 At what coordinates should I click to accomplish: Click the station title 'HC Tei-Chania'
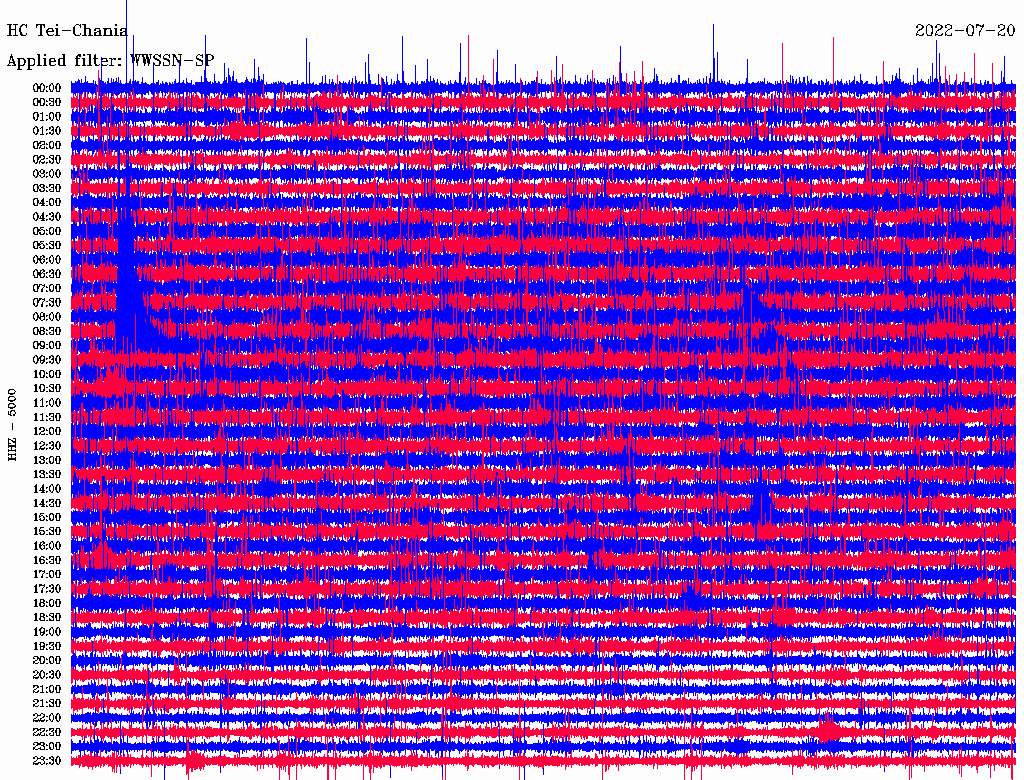(67, 31)
